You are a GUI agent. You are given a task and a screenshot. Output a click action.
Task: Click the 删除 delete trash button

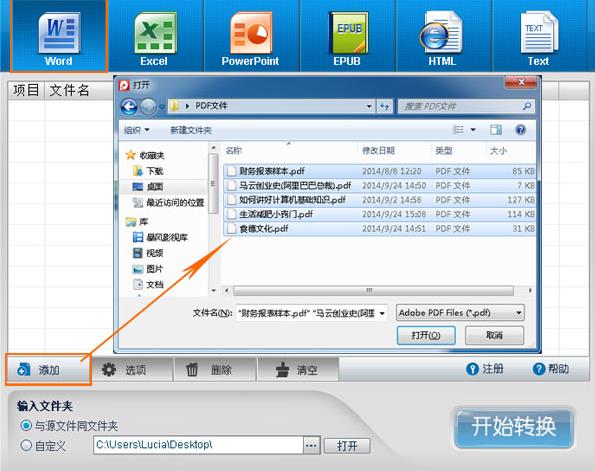click(215, 369)
